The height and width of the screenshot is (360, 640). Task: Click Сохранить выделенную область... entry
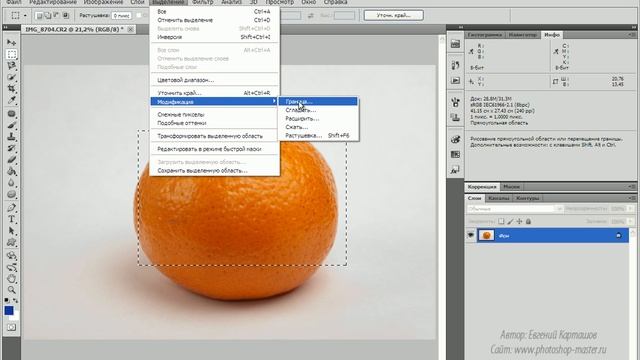coord(214,171)
